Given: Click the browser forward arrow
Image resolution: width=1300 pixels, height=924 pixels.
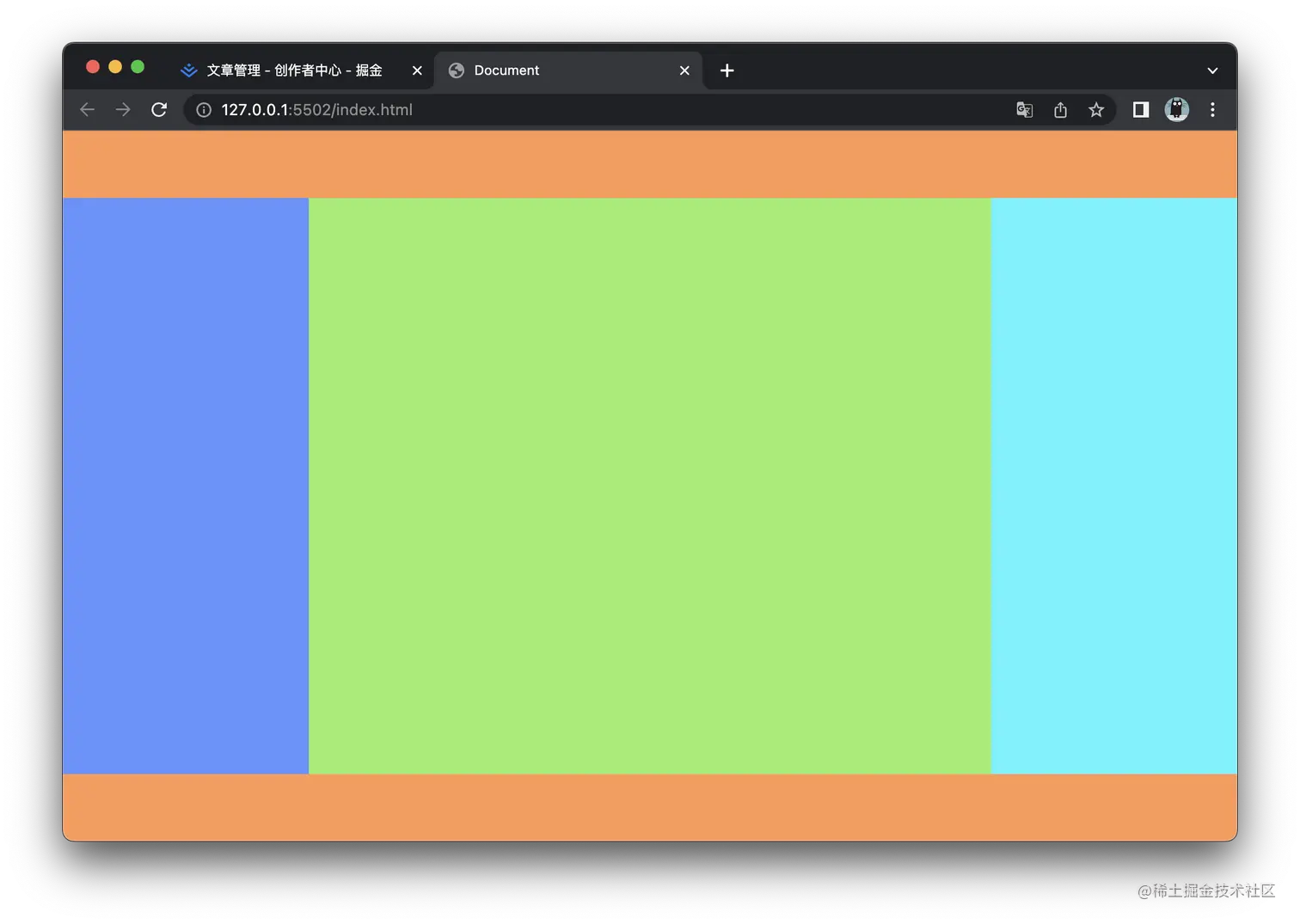Looking at the screenshot, I should [123, 110].
